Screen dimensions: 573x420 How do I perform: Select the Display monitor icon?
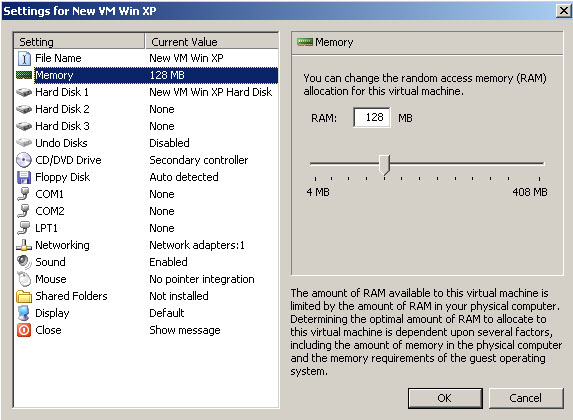24,313
